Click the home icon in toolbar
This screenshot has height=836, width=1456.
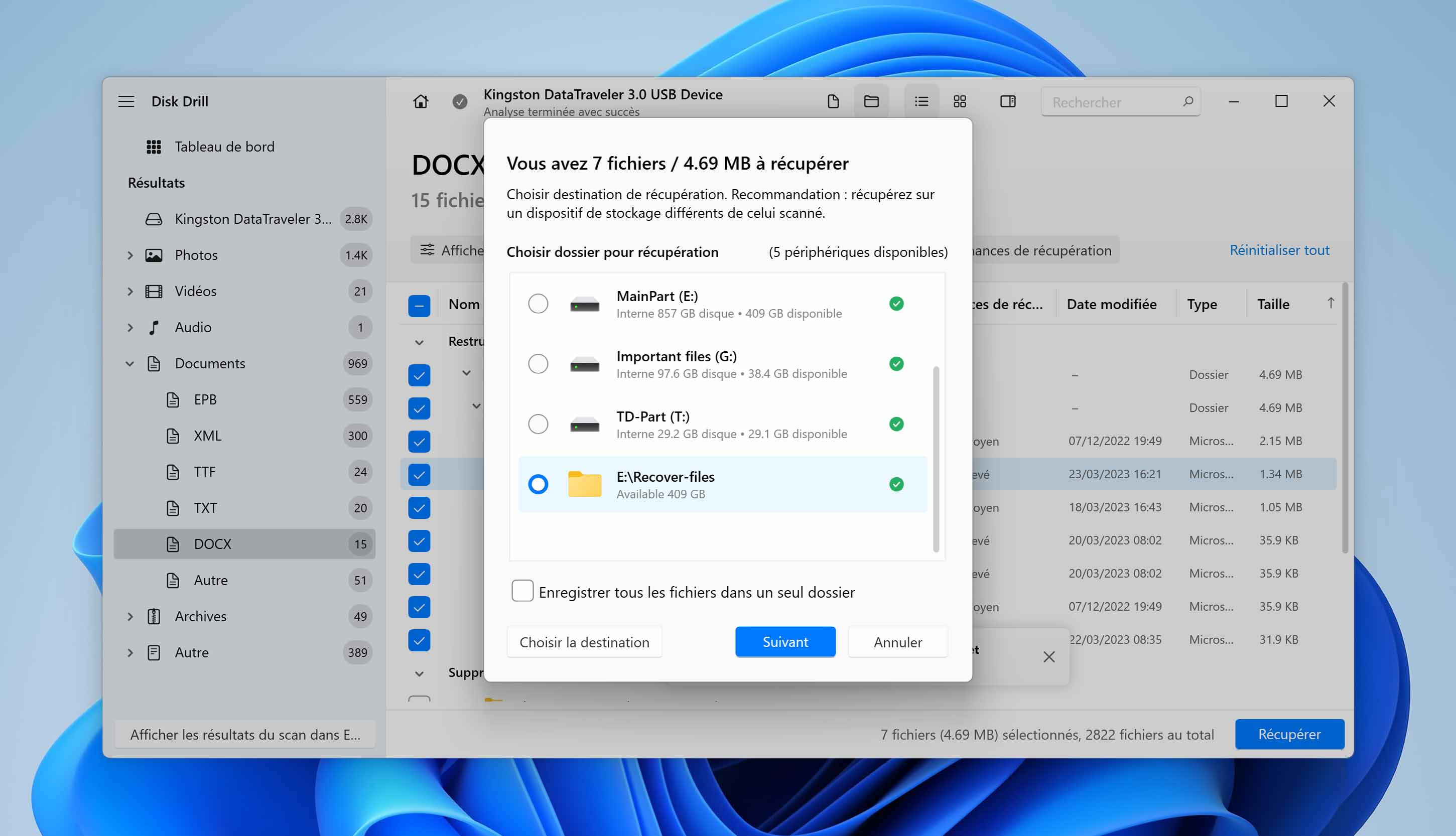420,102
